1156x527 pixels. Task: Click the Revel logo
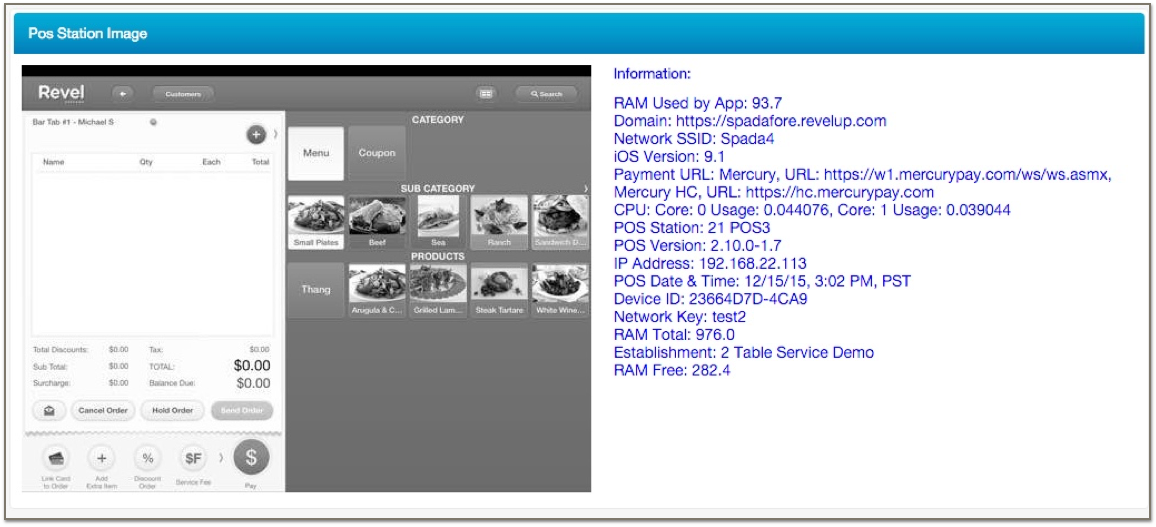coord(61,94)
